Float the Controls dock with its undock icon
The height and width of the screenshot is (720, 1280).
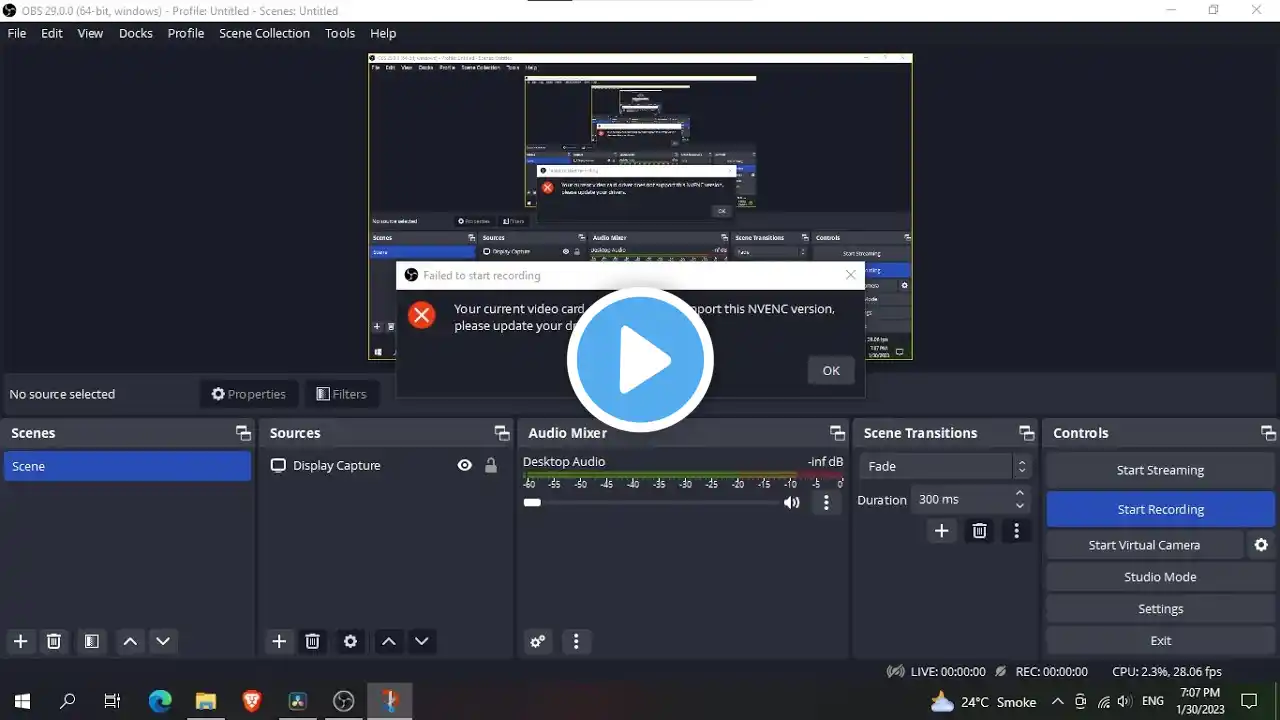pyautogui.click(x=1268, y=433)
